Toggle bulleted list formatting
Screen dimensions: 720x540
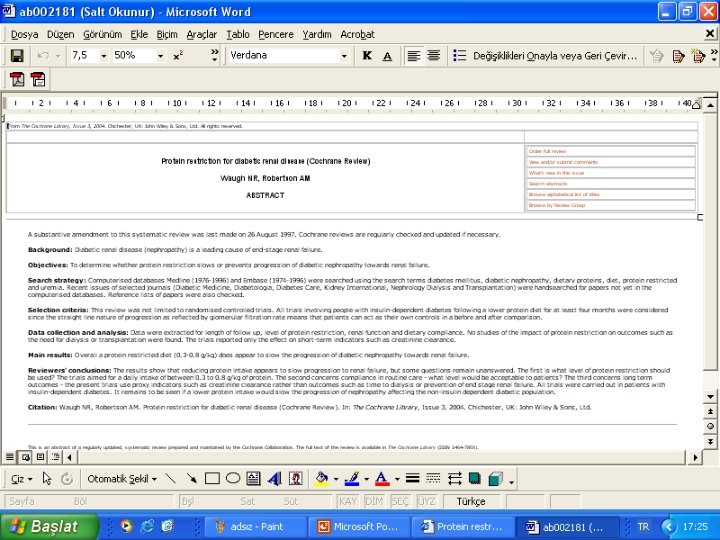[x=459, y=56]
